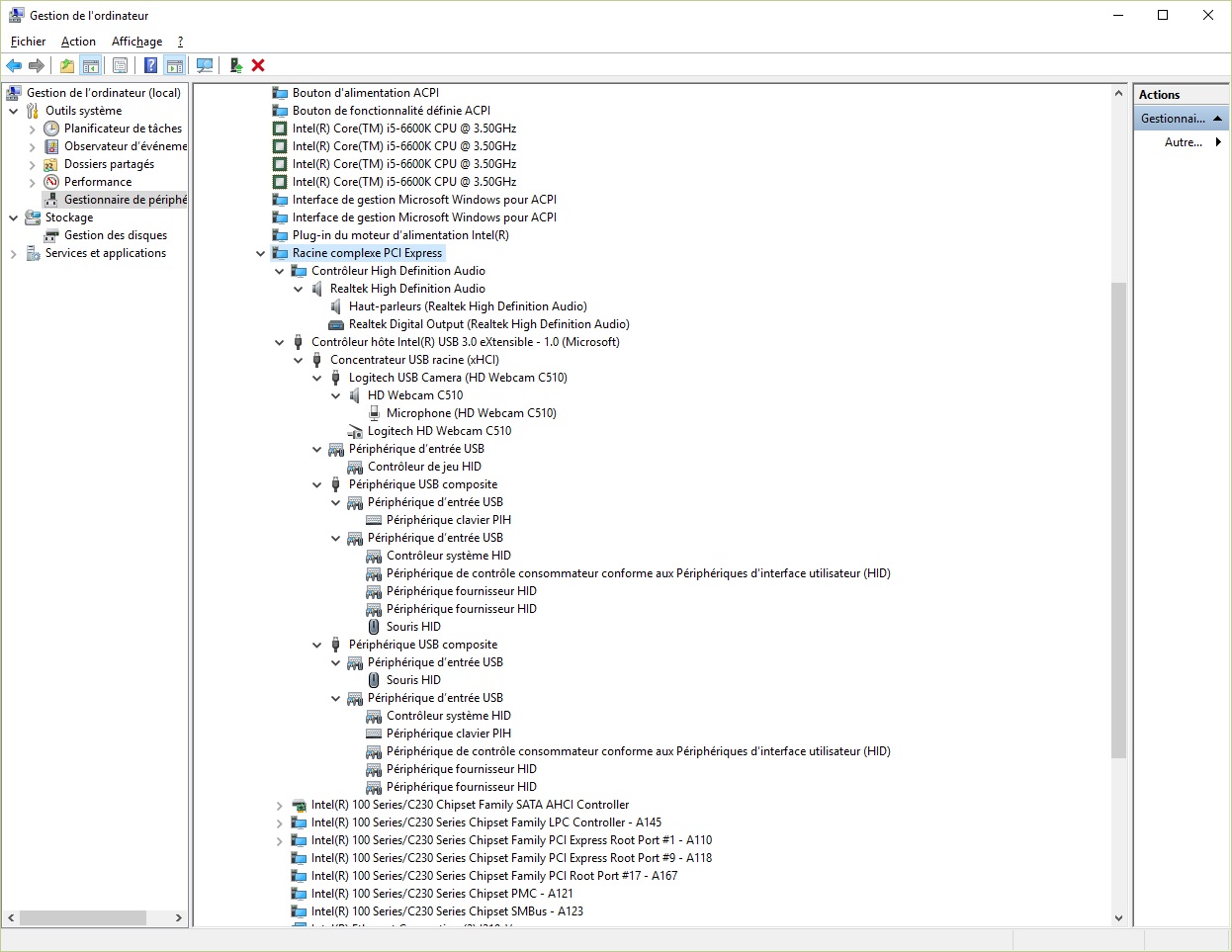The height and width of the screenshot is (952, 1232).
Task: Open the Properties toolbar icon
Action: point(120,66)
